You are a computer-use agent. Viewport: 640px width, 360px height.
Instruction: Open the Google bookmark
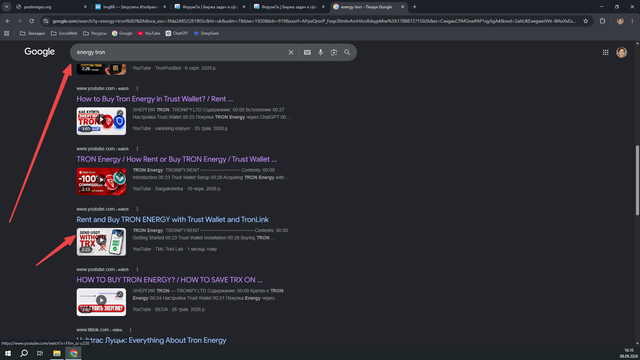[122, 33]
